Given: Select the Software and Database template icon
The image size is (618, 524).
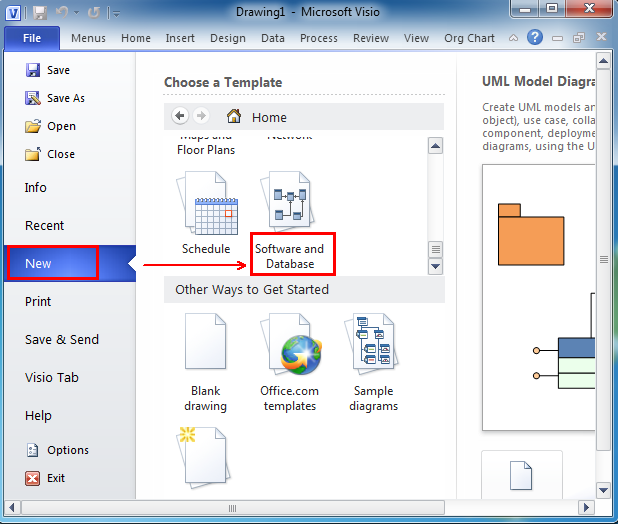Looking at the screenshot, I should pos(287,202).
